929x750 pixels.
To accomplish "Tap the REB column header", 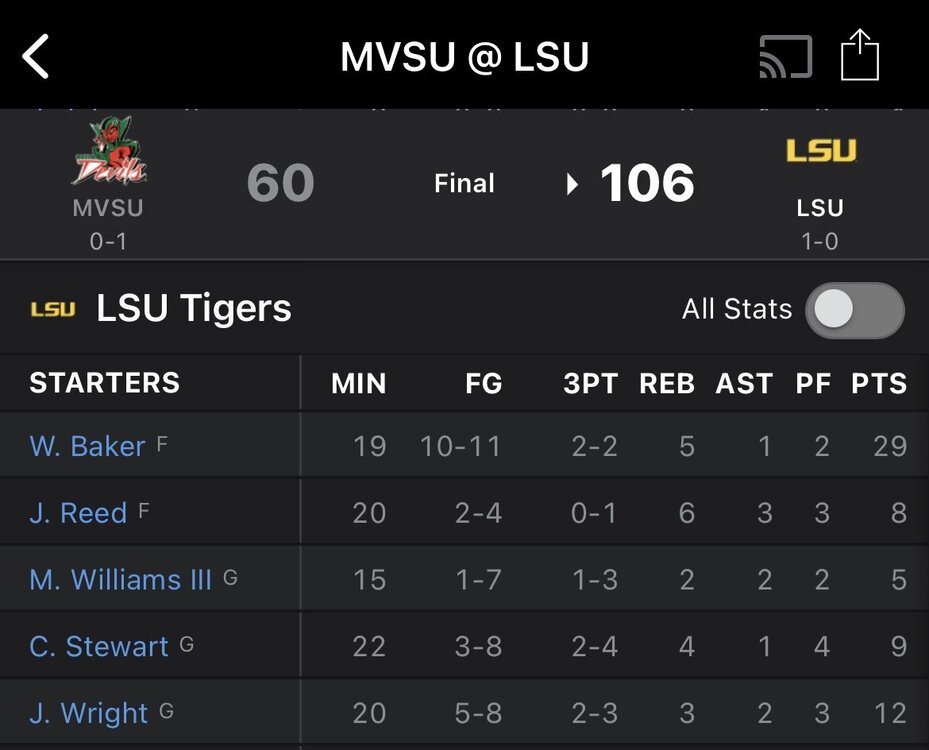I will pyautogui.click(x=667, y=384).
